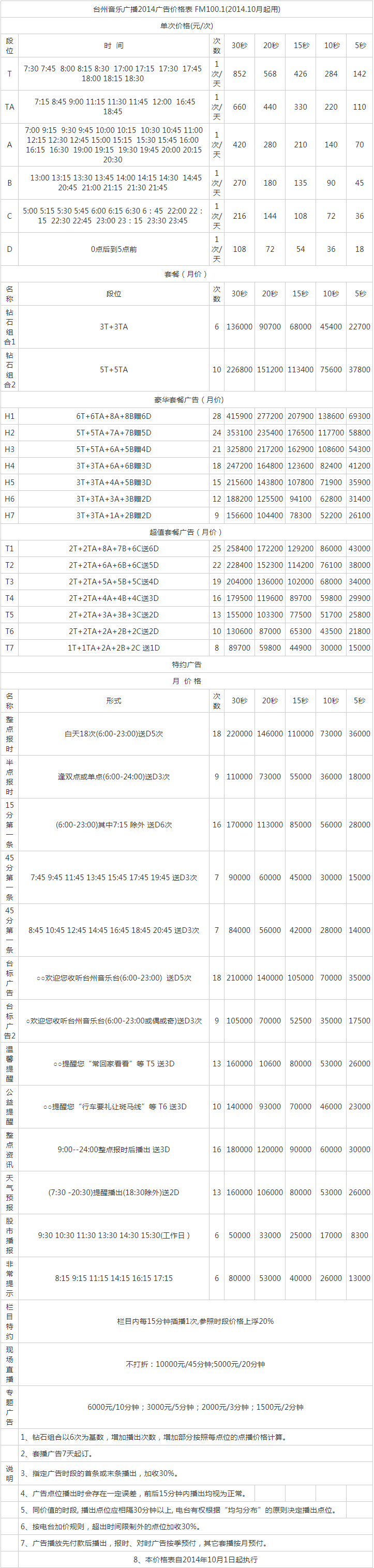Click '9:00--24:00整点报时后播出 送3D' cell
Viewport: 374px width, 1568px height.
coord(114,1149)
